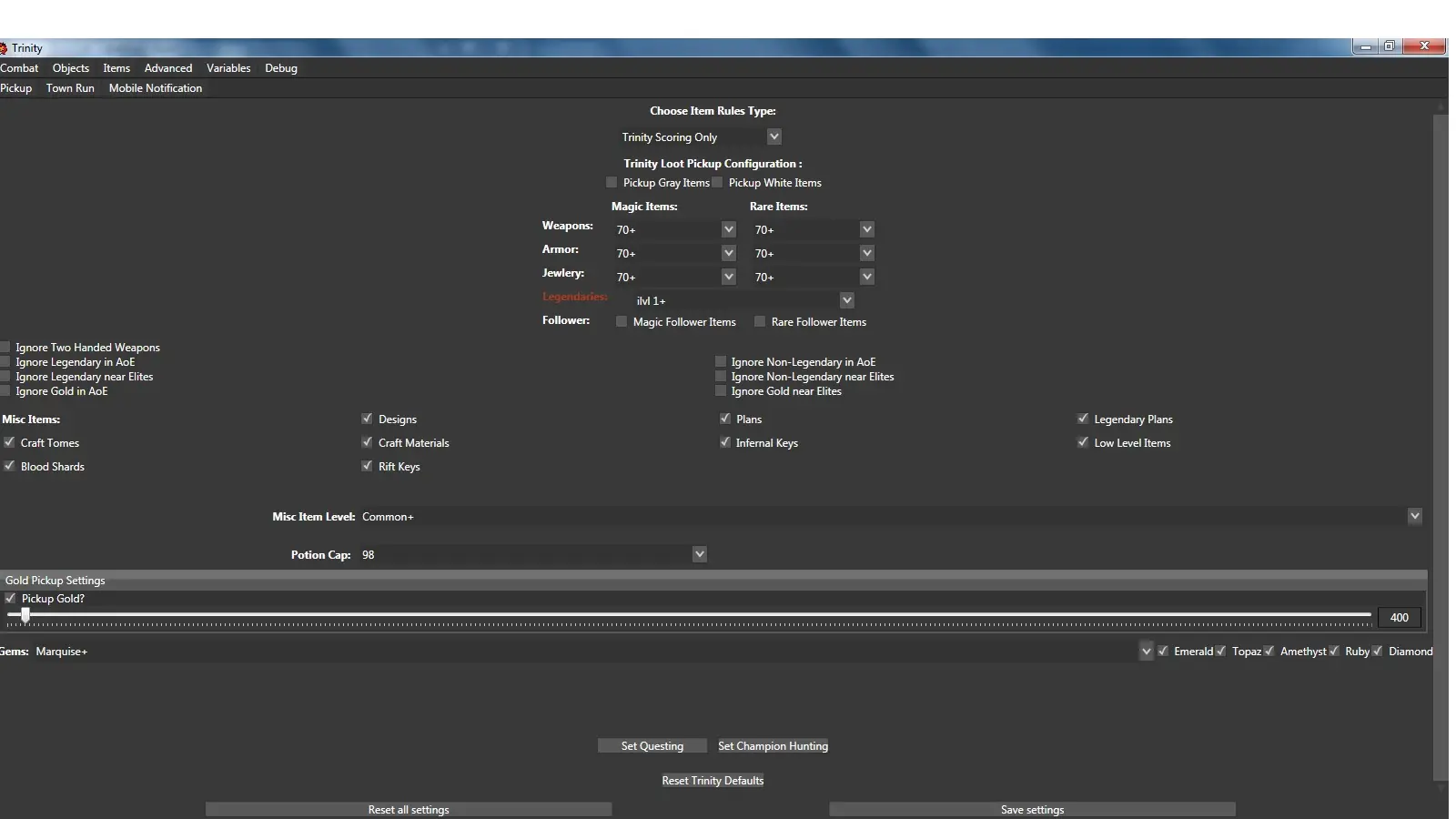Uncheck the Plans checkbox

click(725, 419)
